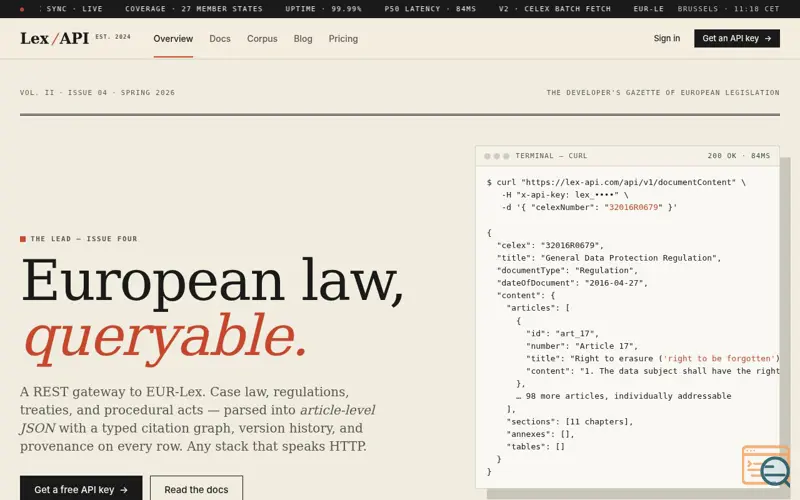Open Read the docs button
Viewport: 800px width, 500px height.
tap(196, 489)
